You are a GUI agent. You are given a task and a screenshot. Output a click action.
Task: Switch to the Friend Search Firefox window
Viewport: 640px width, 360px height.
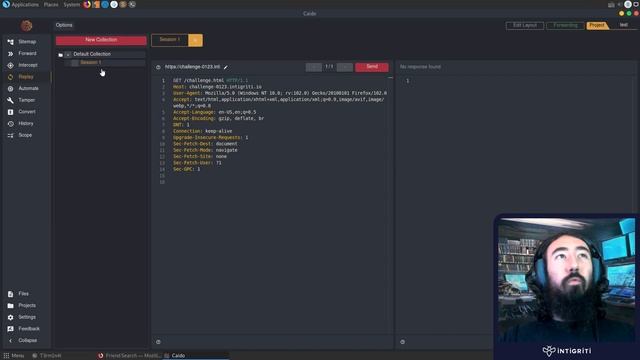tap(129, 356)
